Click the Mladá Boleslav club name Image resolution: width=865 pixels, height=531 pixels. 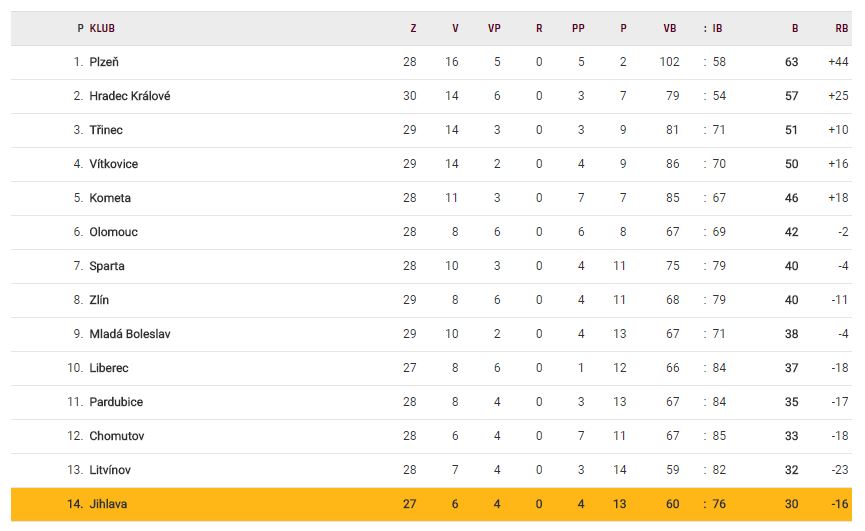[x=129, y=334]
